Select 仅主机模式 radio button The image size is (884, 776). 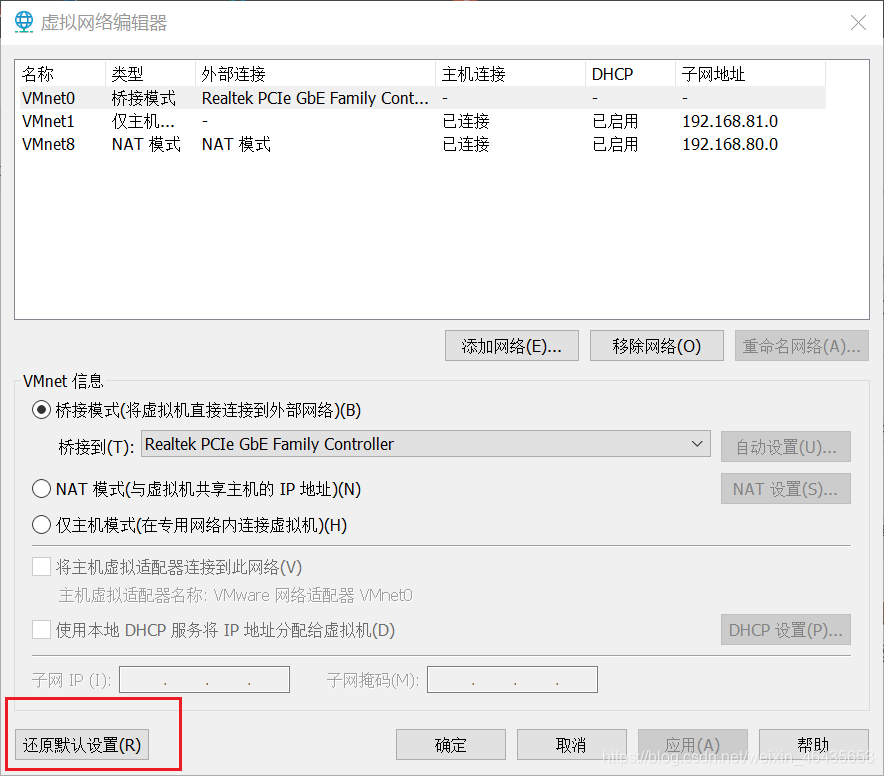[x=41, y=524]
